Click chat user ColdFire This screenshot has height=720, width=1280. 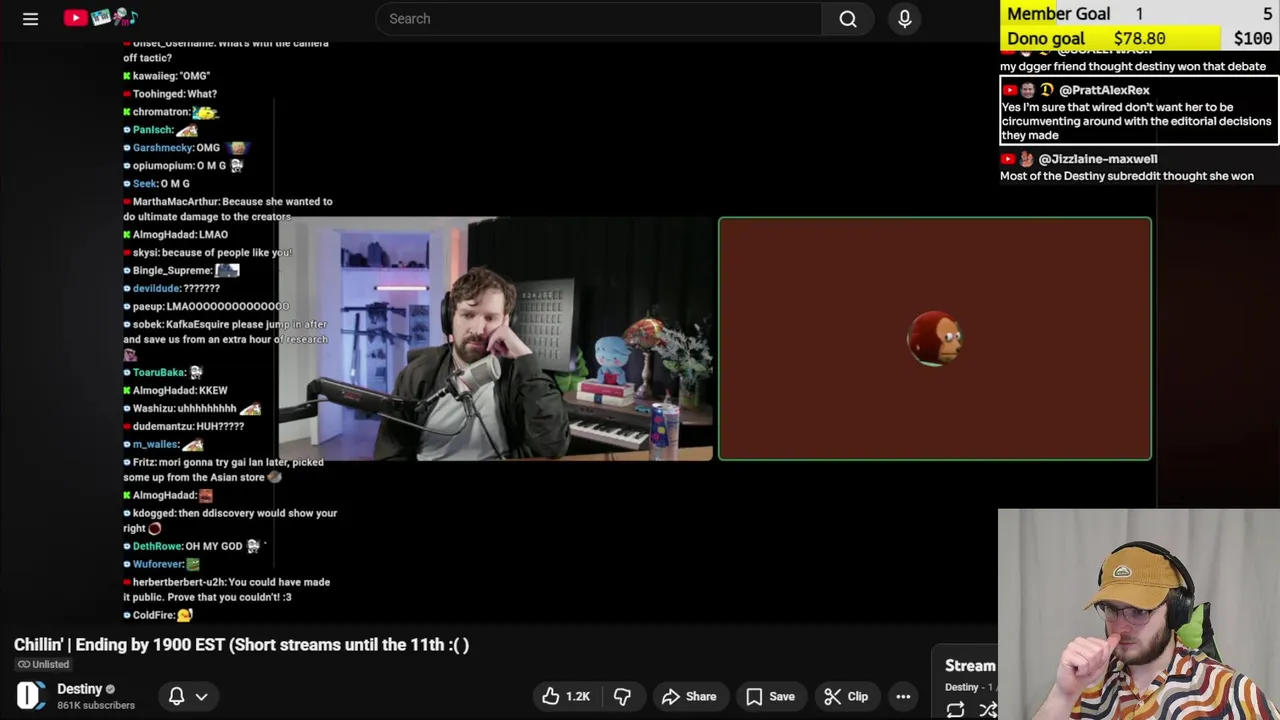point(153,616)
